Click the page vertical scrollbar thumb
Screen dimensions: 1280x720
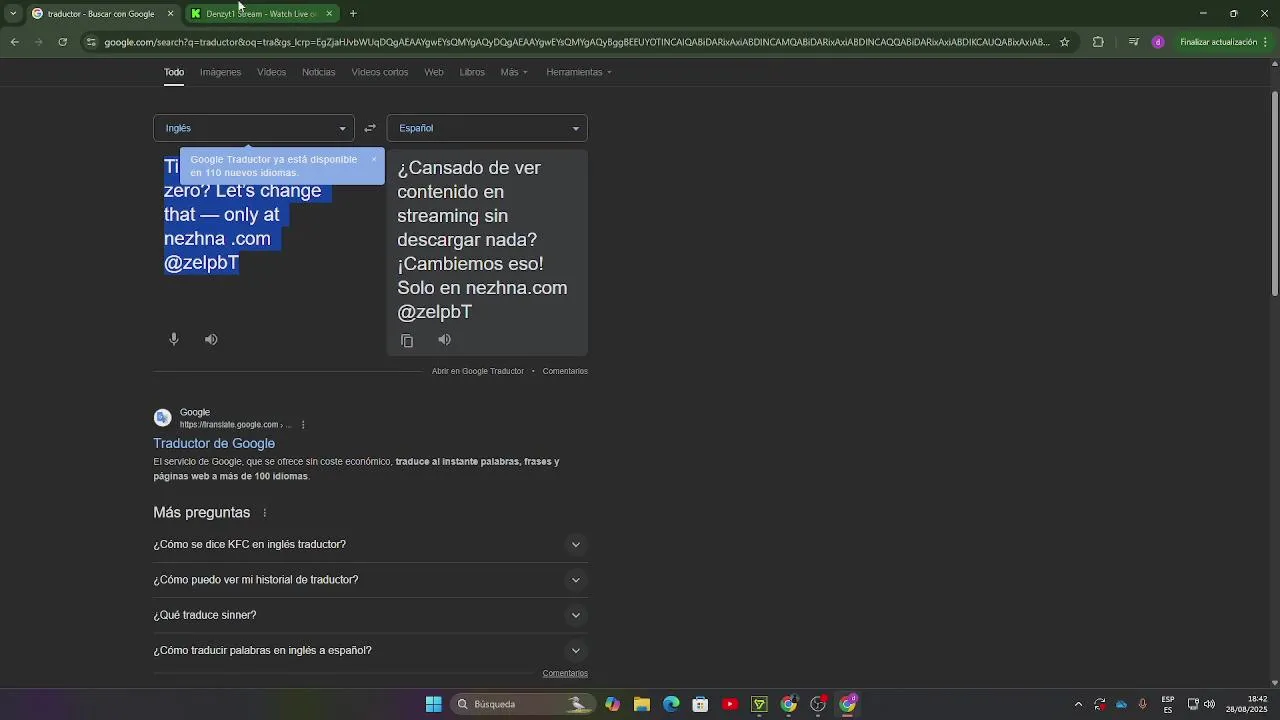[x=1275, y=193]
